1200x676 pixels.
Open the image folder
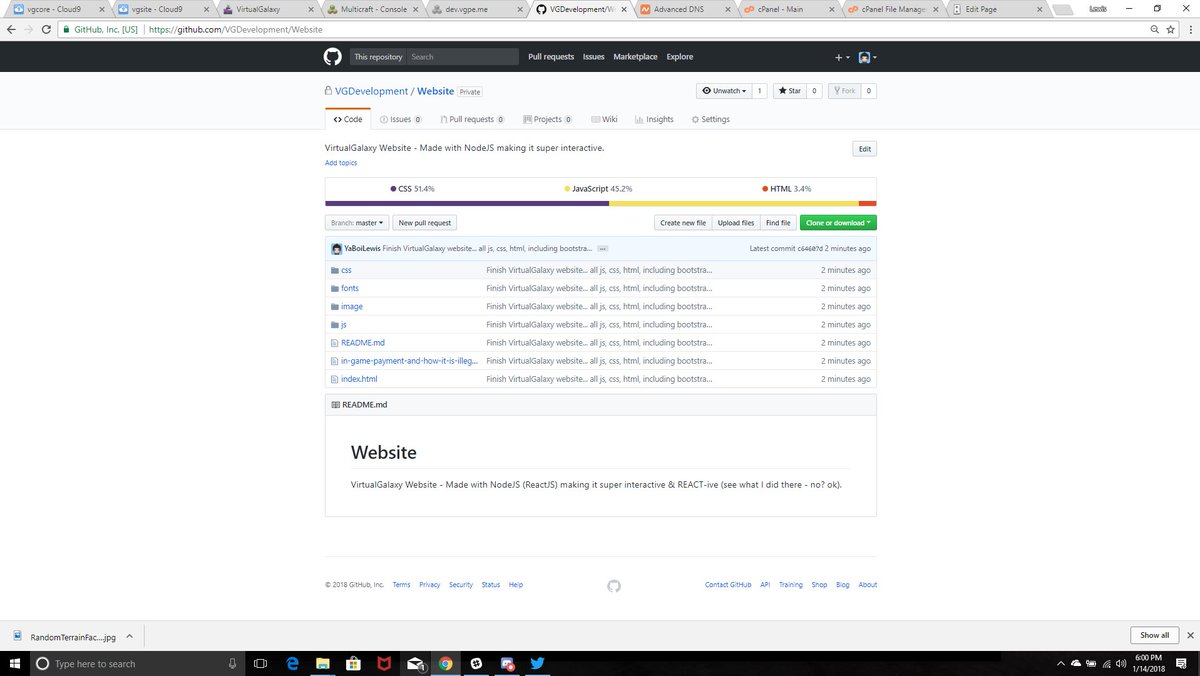(x=352, y=306)
